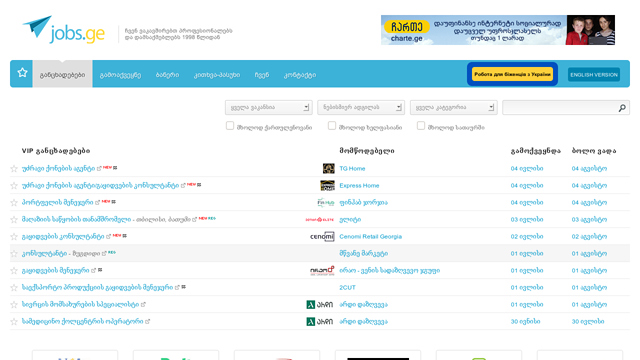640x360 pixels.
Task: Click the მომწოდებელი column header
Action: coord(367,151)
